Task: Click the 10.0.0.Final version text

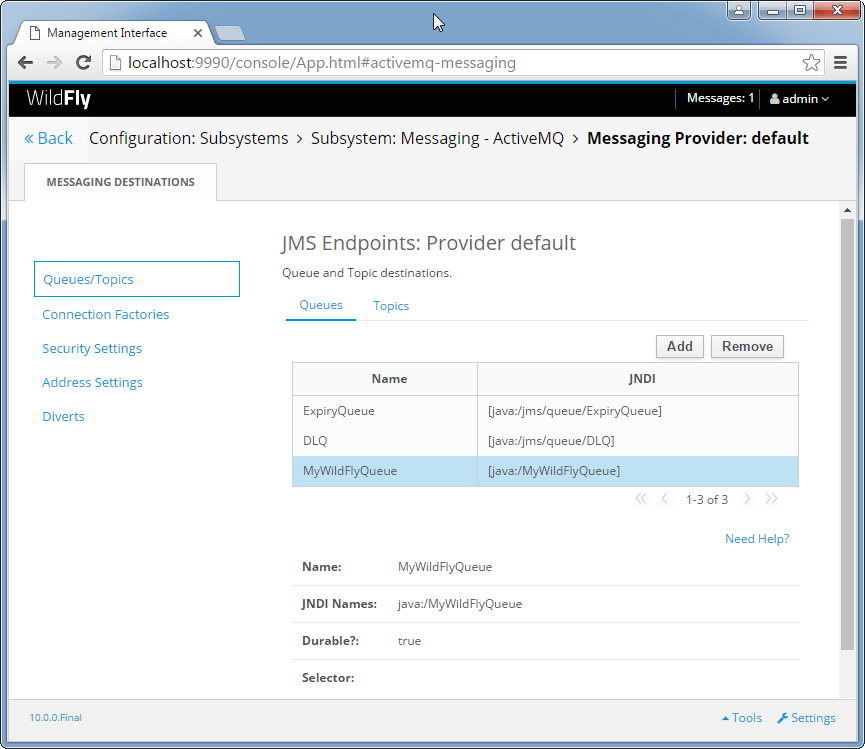Action: [x=55, y=718]
